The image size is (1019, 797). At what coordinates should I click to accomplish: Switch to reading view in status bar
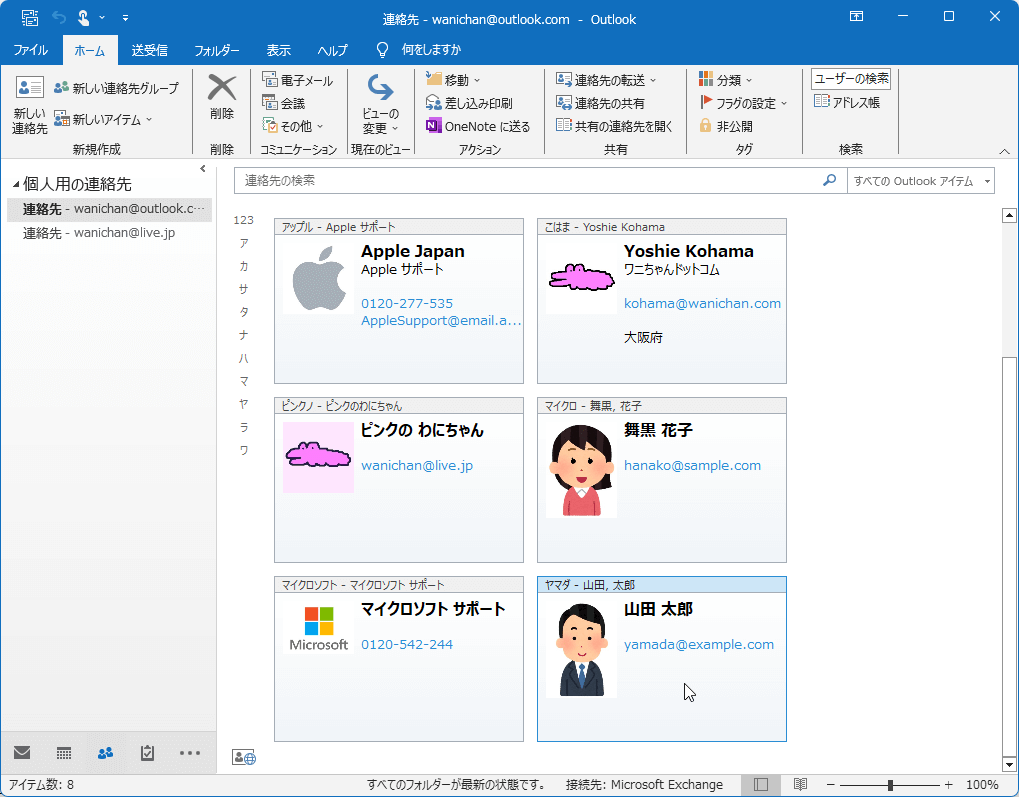pos(801,785)
